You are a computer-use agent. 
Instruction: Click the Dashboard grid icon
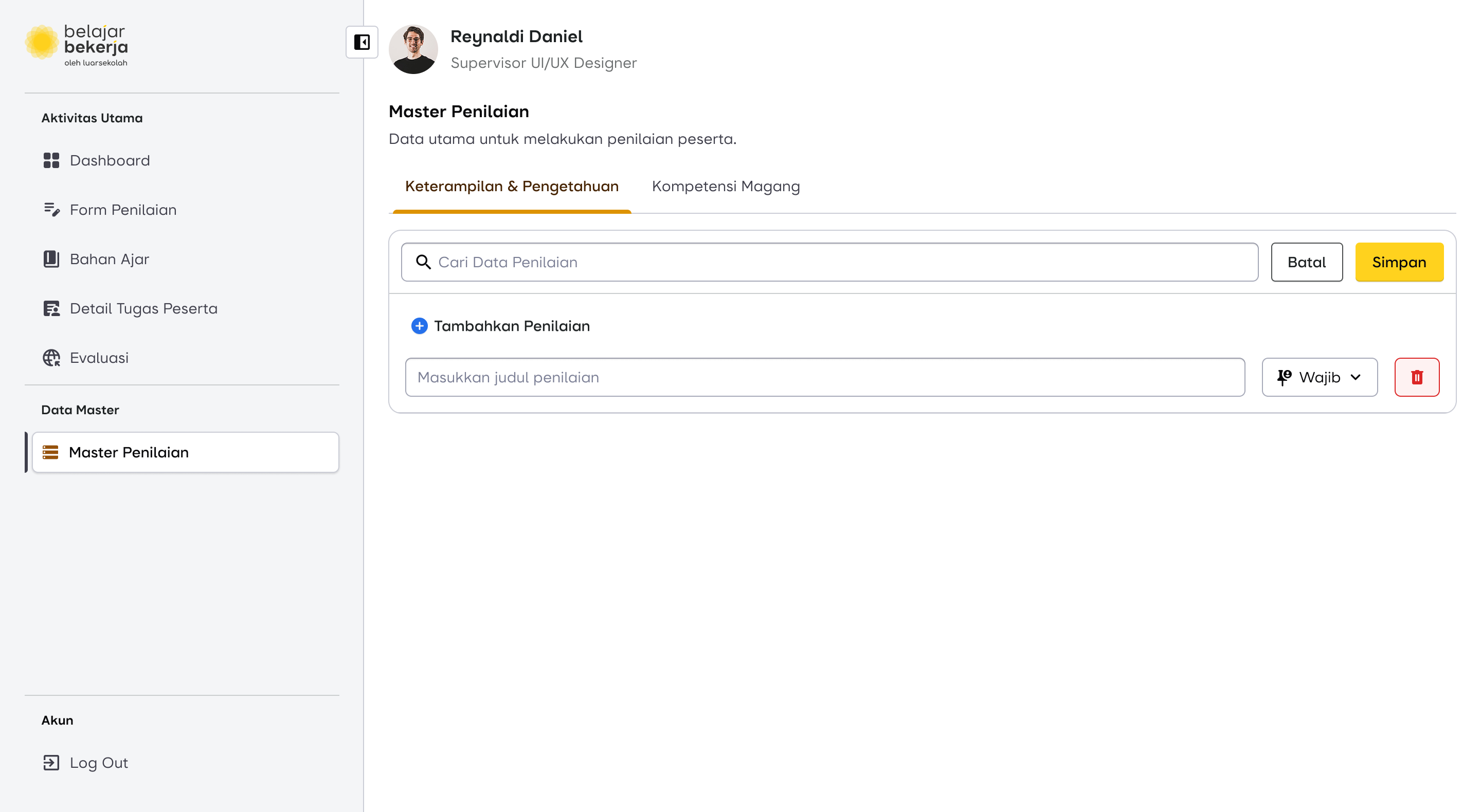click(51, 160)
